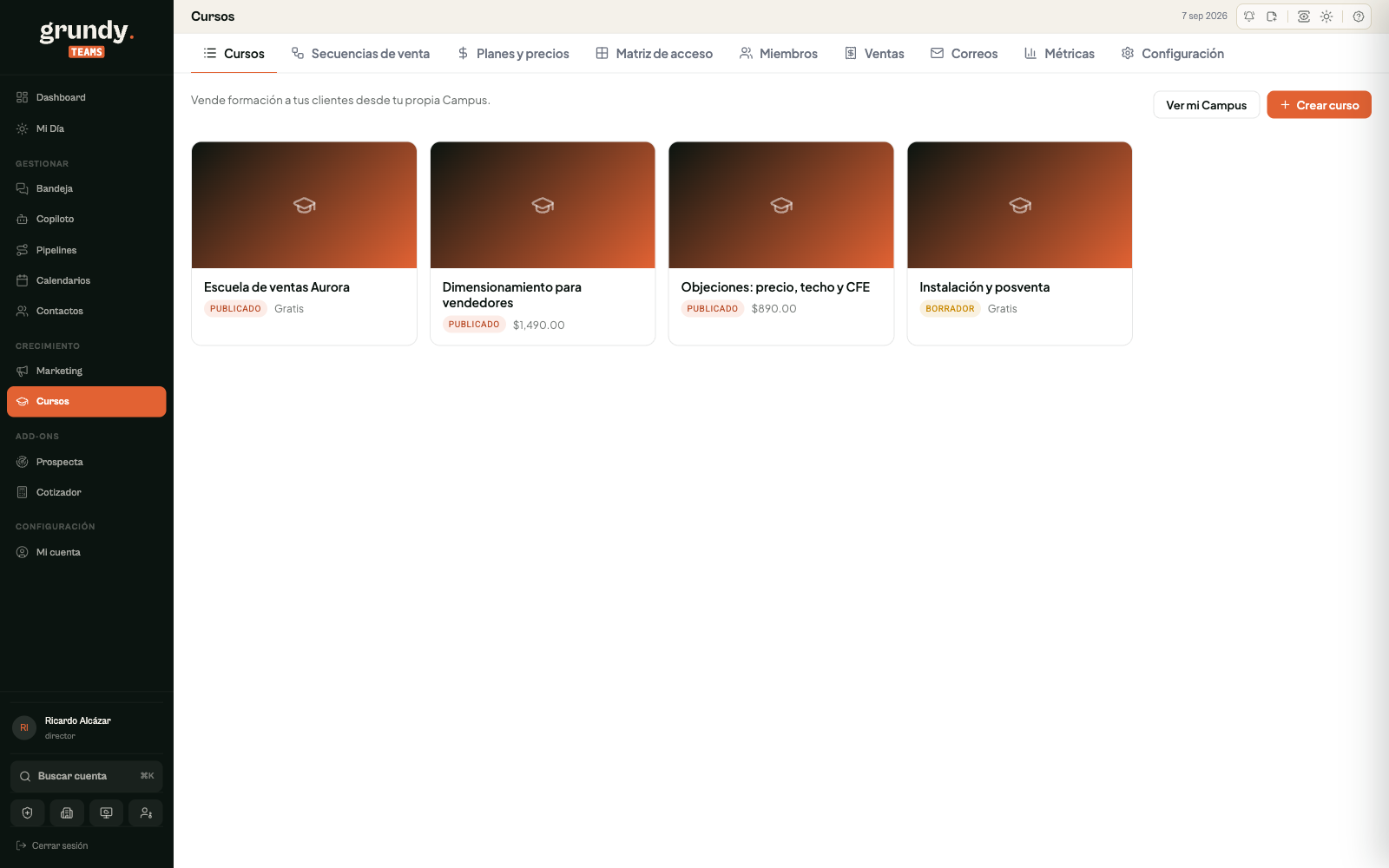
Task: Open Prospecta add-on in sidebar
Action: tap(86, 462)
